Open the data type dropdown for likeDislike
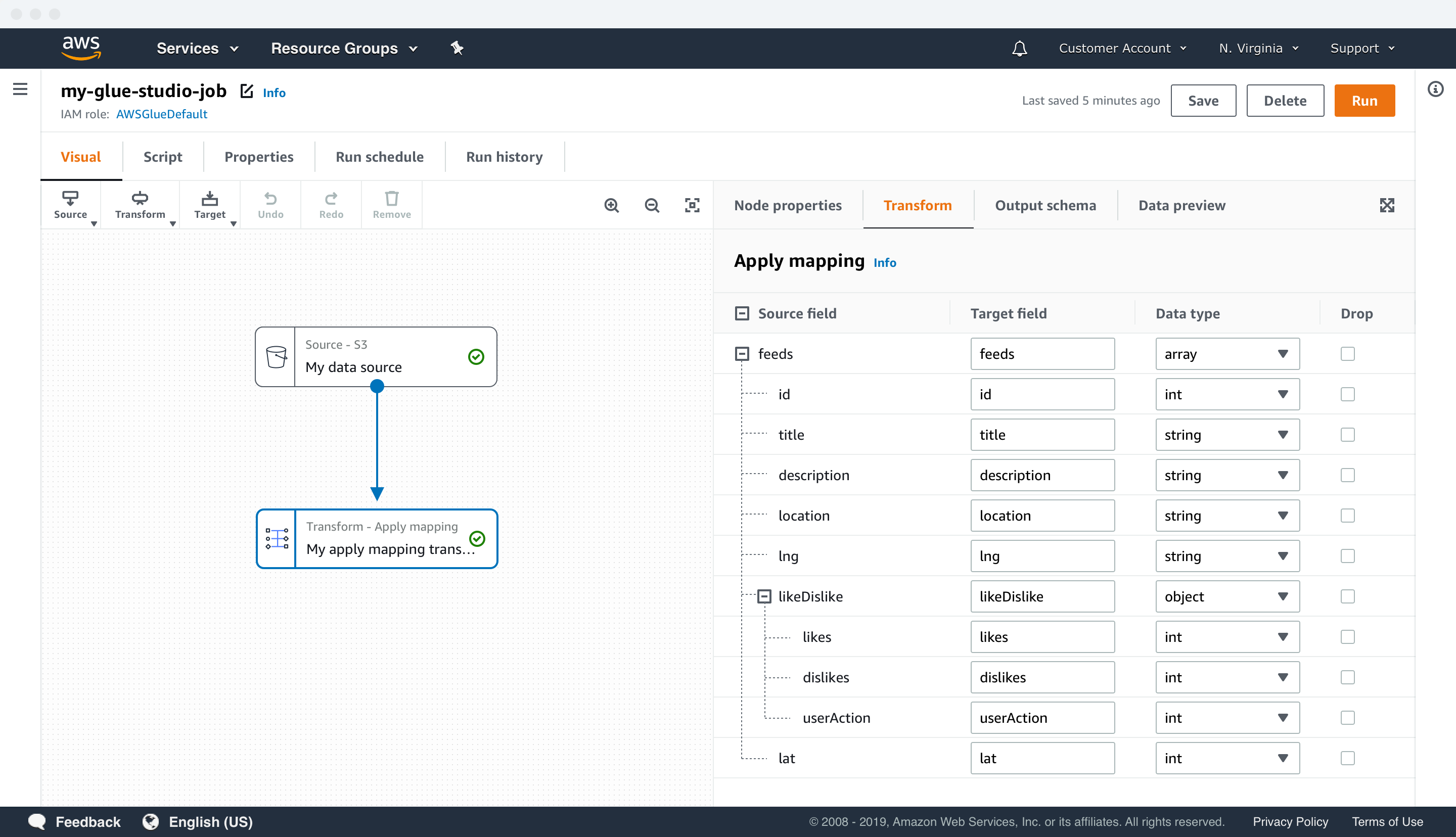This screenshot has height=837, width=1456. (1227, 596)
